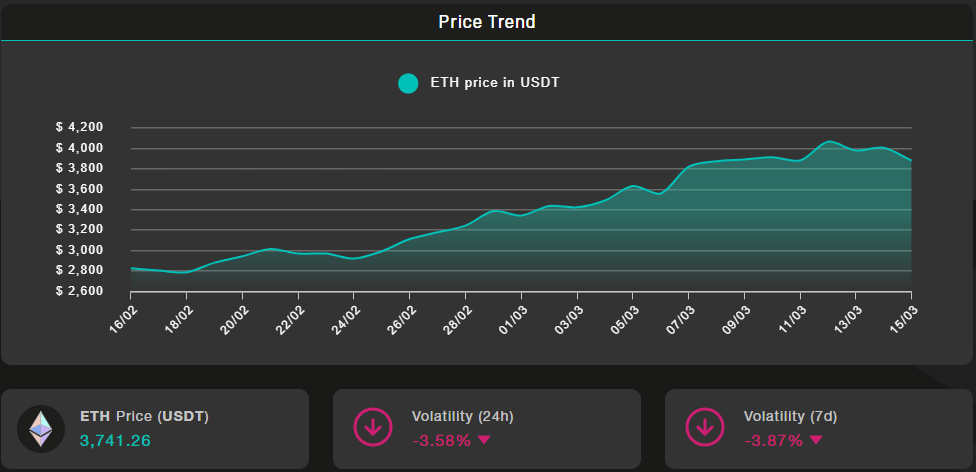
Task: Click the -3.58% volatility value
Action: (441, 440)
